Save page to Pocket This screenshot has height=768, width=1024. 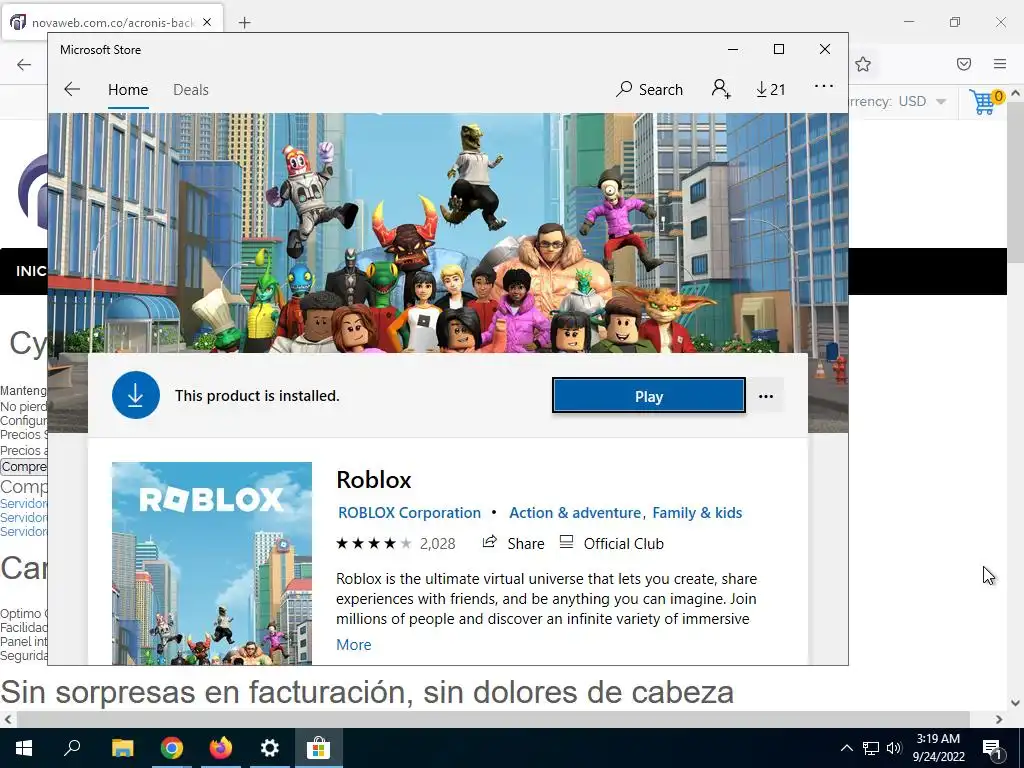coord(964,64)
